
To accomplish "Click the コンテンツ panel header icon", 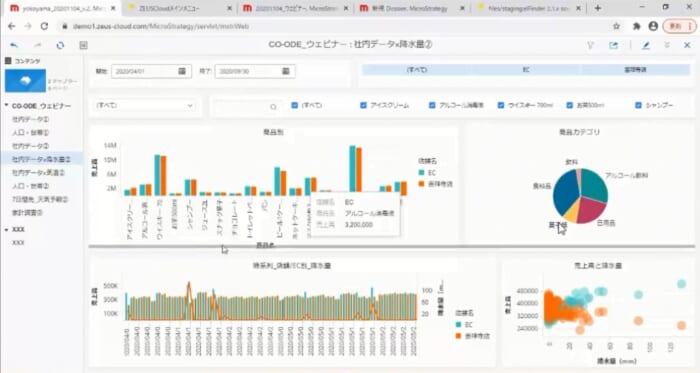I will coord(8,61).
